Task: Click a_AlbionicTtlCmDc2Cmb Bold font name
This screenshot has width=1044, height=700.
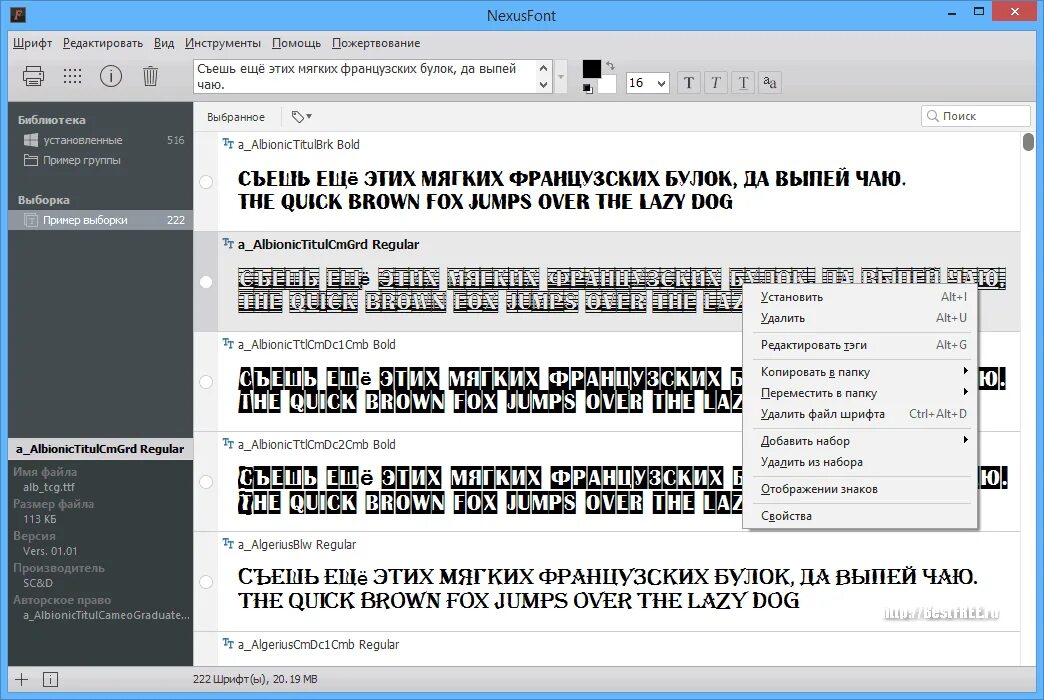Action: click(x=316, y=444)
